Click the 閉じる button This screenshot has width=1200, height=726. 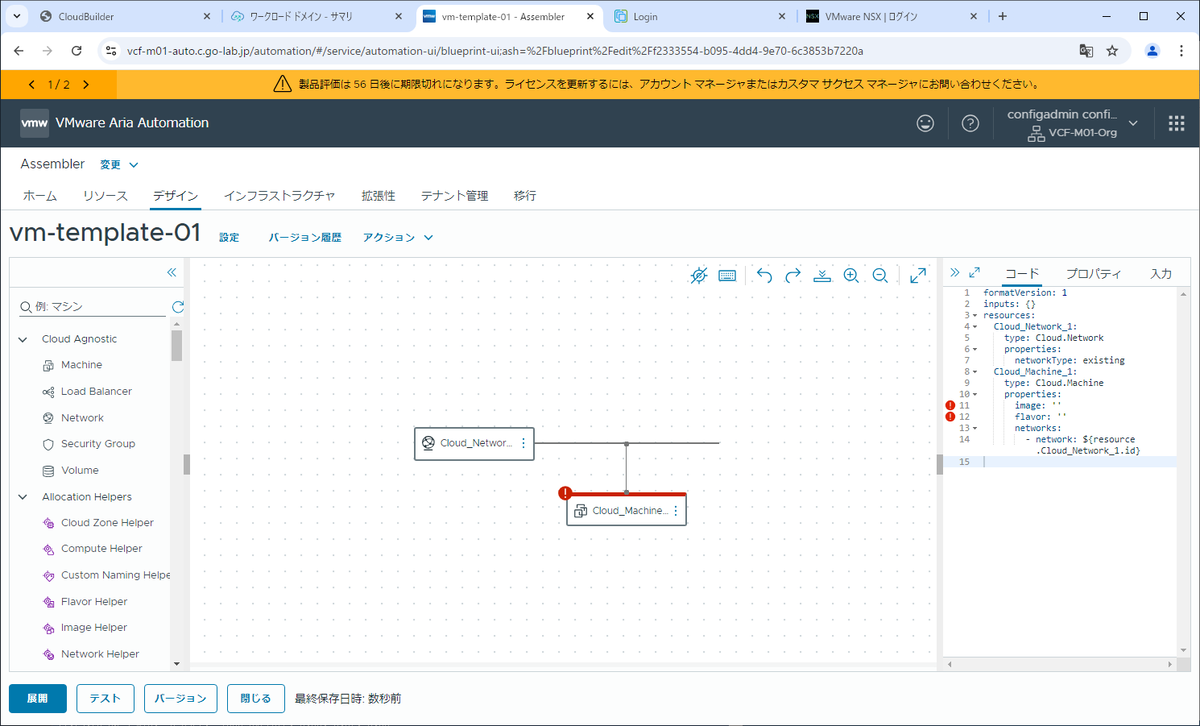pos(255,698)
